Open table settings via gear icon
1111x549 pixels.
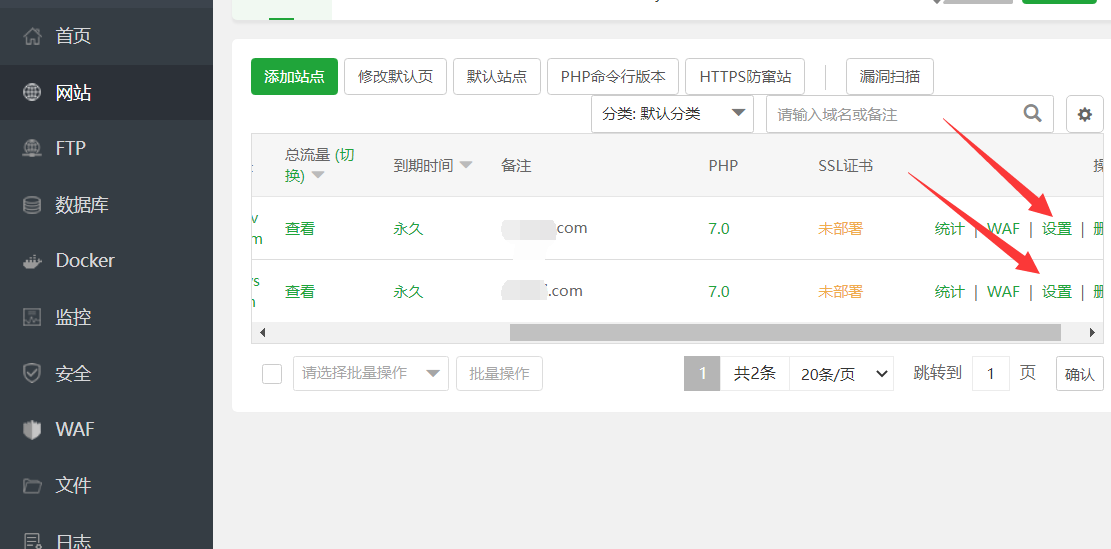click(1084, 115)
